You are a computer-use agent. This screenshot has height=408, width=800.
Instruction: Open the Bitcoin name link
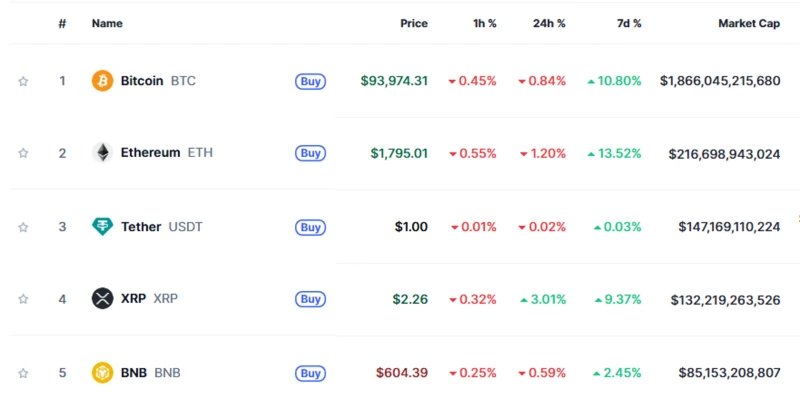tap(142, 81)
